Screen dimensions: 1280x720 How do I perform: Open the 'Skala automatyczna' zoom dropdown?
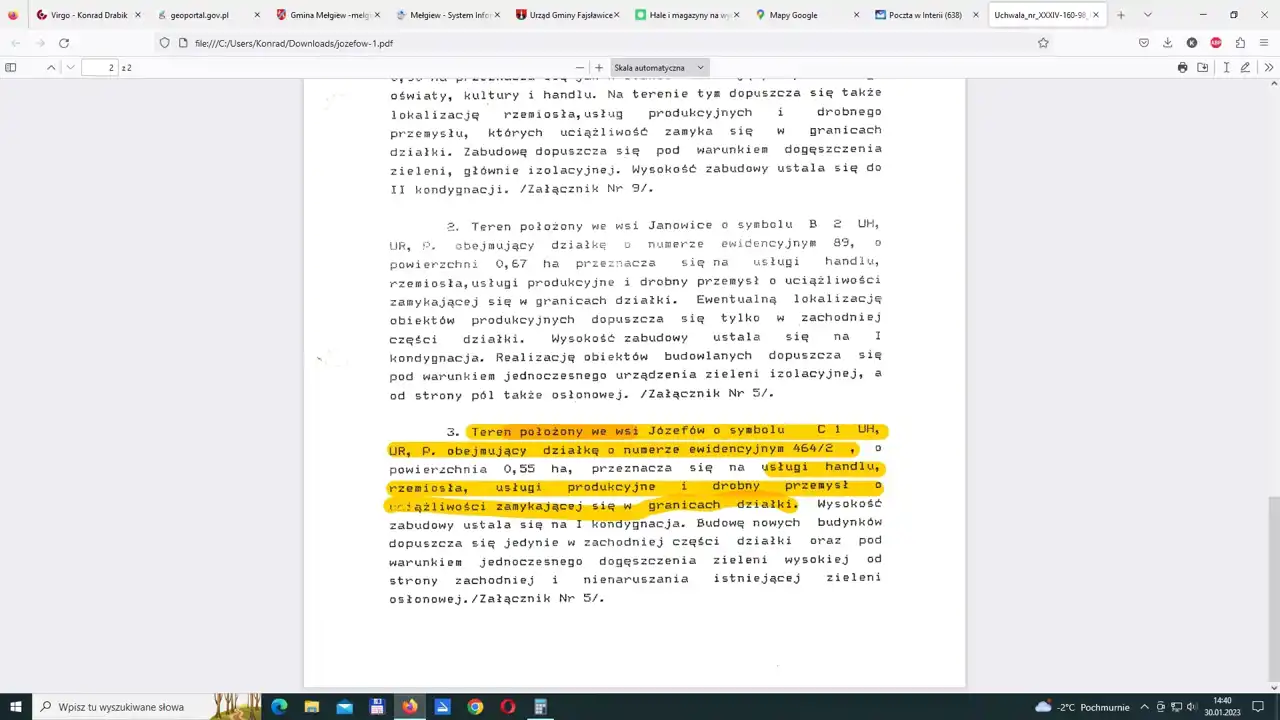[660, 67]
